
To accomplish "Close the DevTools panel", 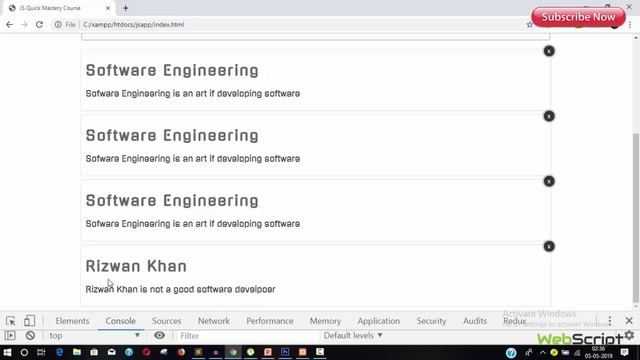I will click(629, 321).
